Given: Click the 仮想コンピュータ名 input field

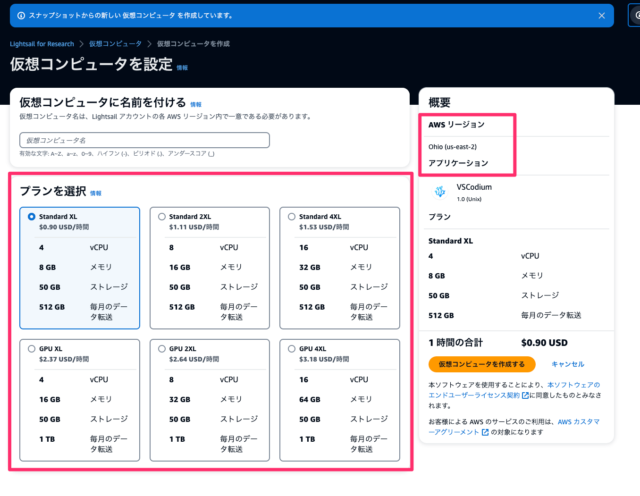Looking at the screenshot, I should pos(144,140).
